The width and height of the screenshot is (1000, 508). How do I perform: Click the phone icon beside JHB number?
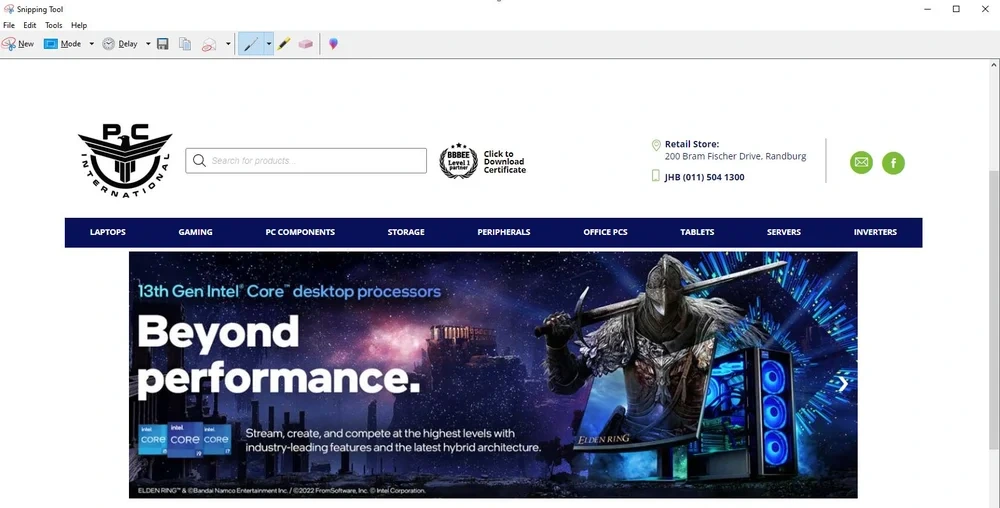tap(656, 175)
